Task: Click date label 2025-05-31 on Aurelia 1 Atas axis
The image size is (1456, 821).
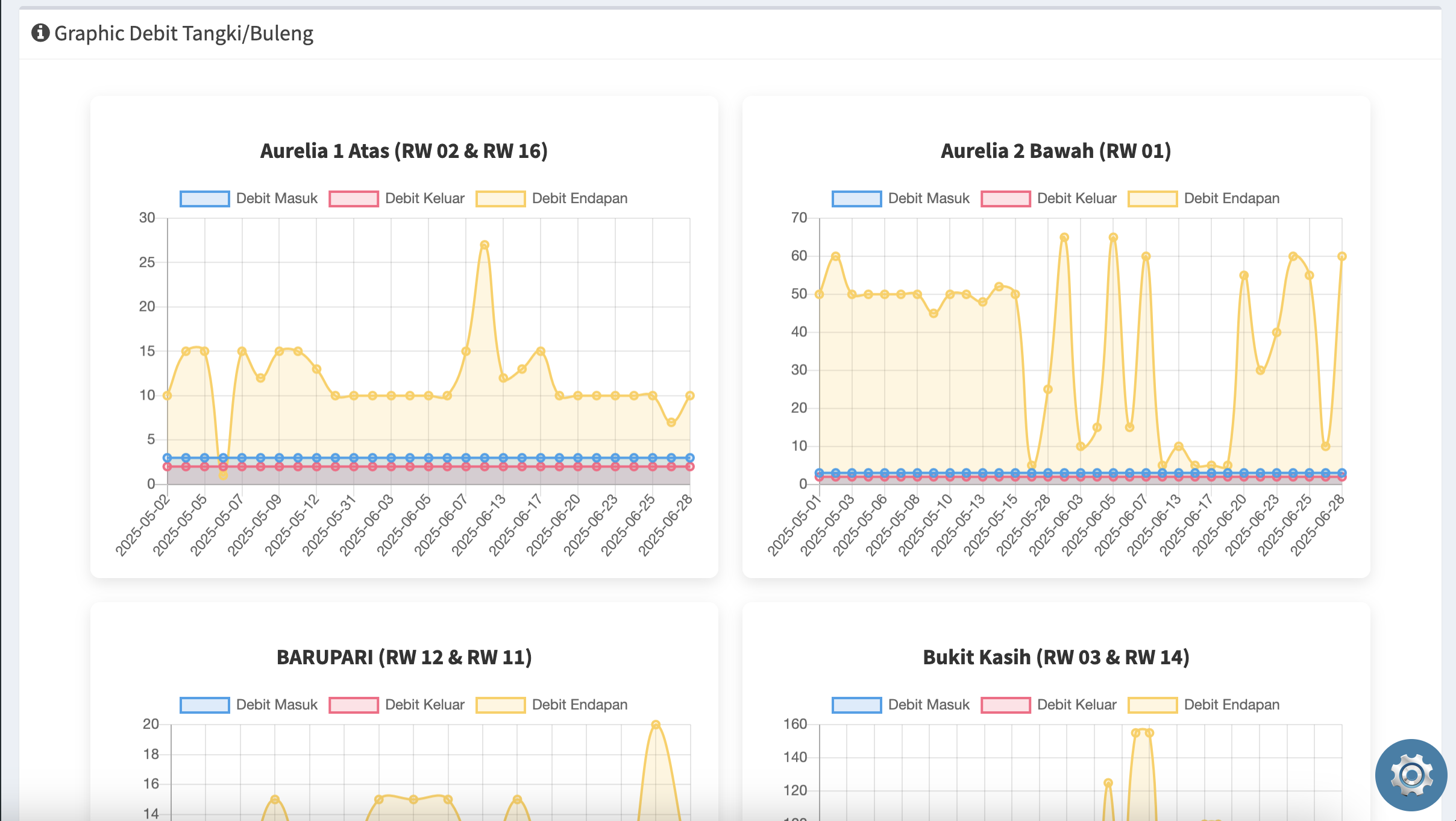Action: click(329, 525)
